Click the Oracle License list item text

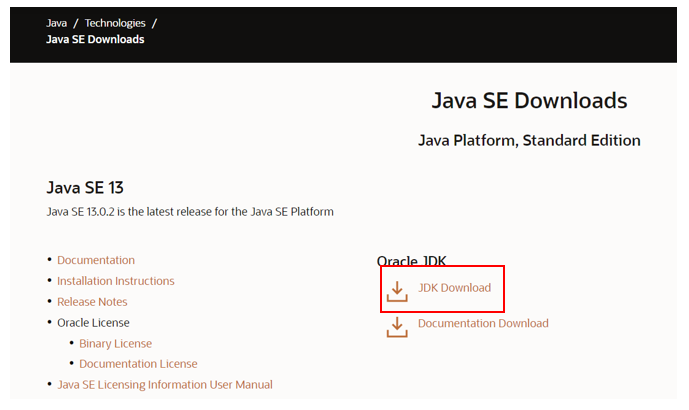[93, 323]
